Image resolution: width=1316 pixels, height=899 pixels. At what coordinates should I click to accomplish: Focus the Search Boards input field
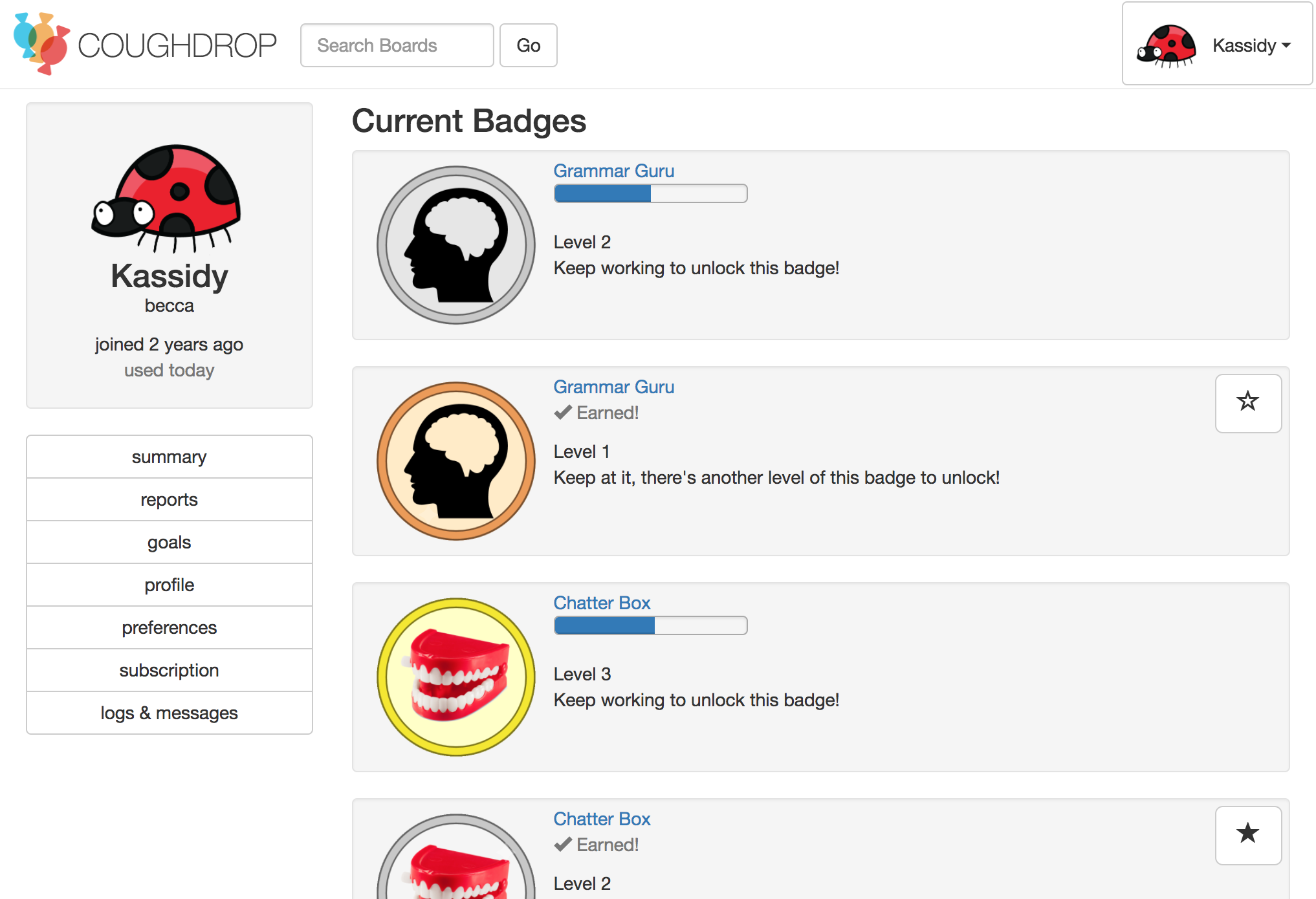(x=397, y=45)
